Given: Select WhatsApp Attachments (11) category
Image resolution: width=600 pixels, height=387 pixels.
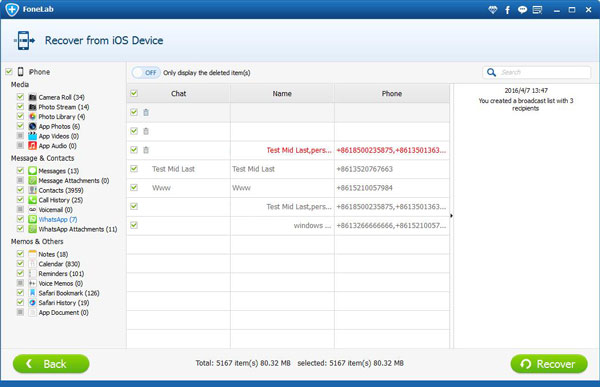Looking at the screenshot, I should point(78,229).
